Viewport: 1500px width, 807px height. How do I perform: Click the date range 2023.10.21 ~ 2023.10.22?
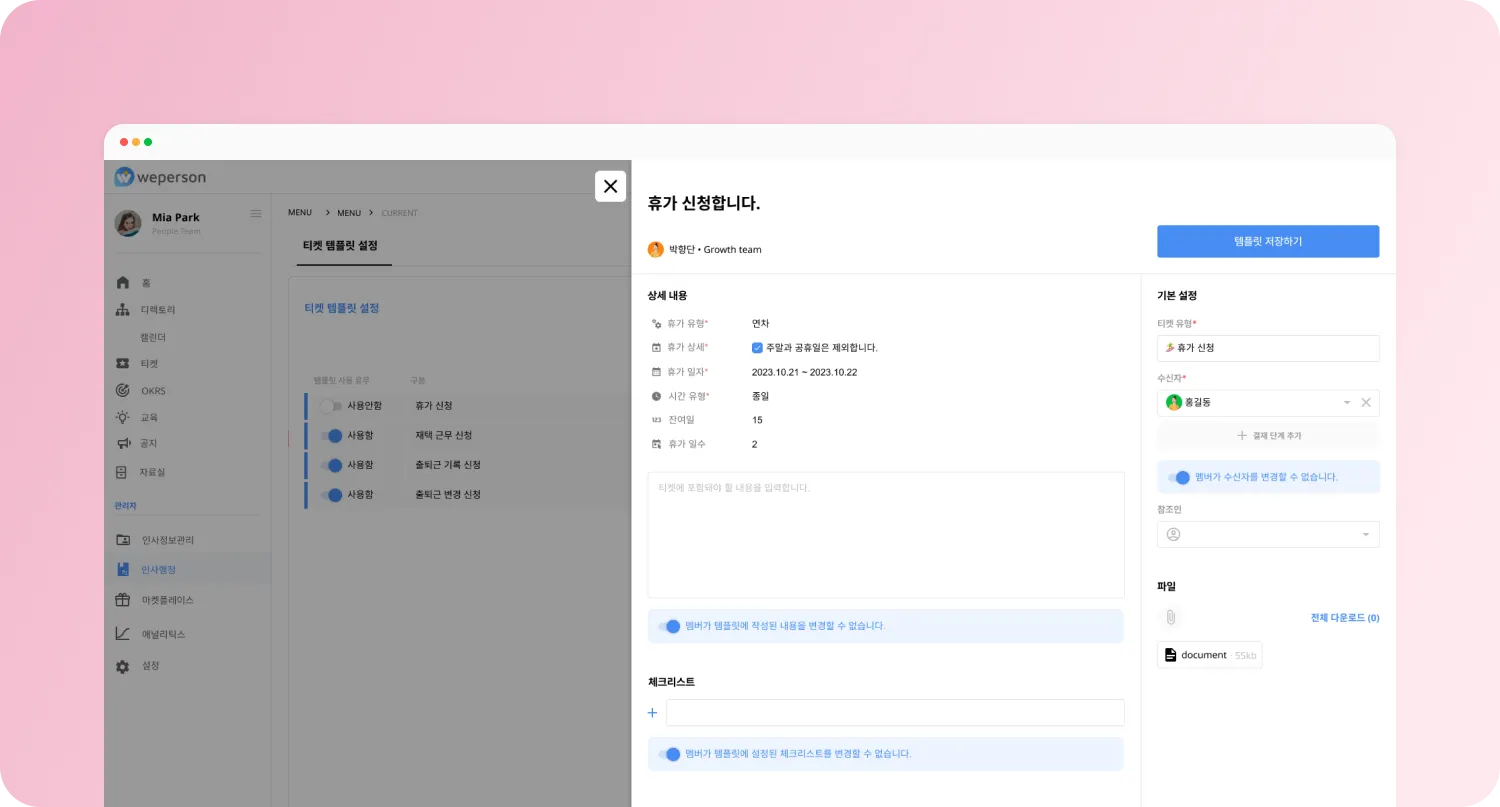pos(804,372)
